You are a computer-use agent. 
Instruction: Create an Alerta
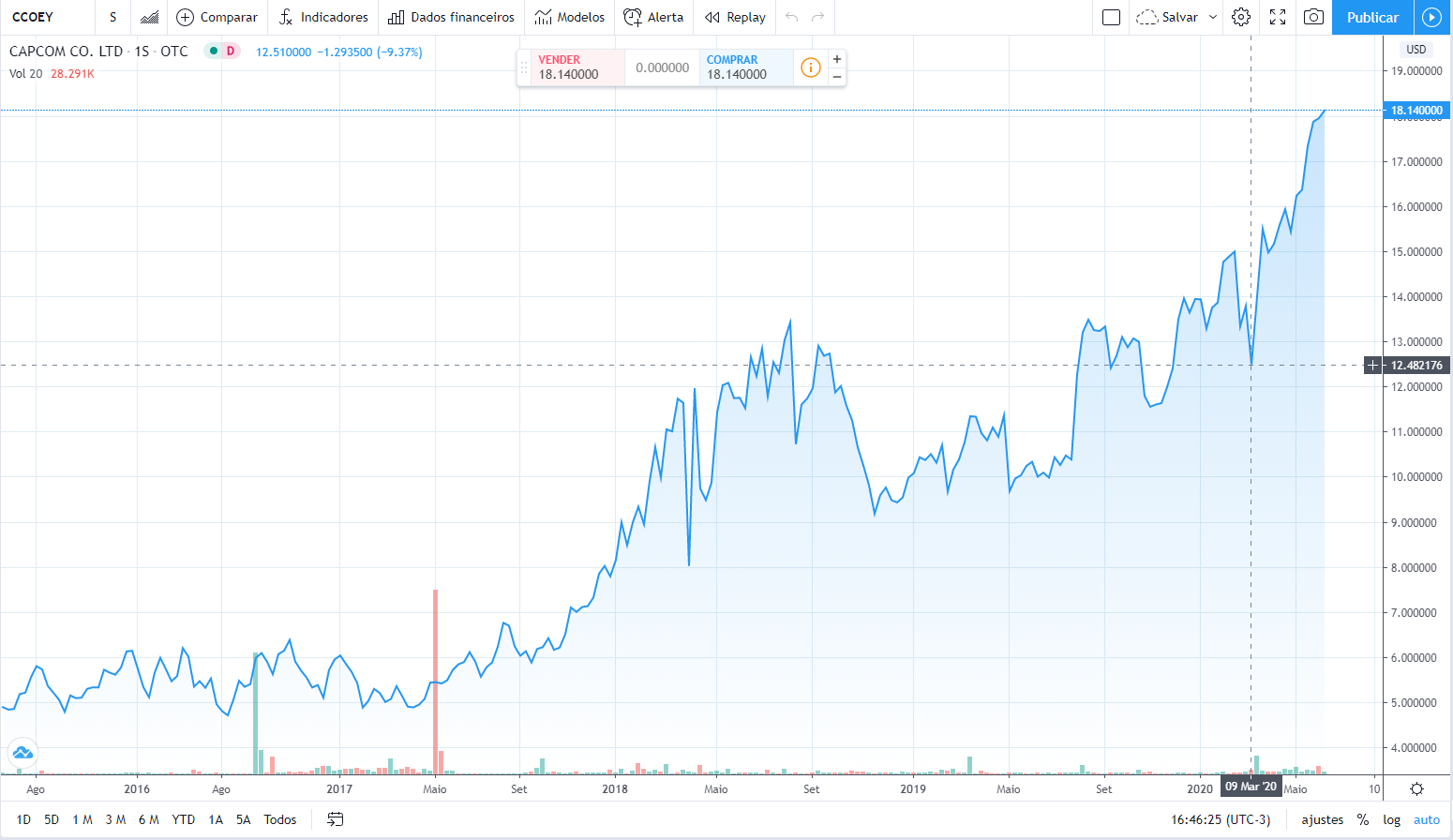tap(653, 17)
